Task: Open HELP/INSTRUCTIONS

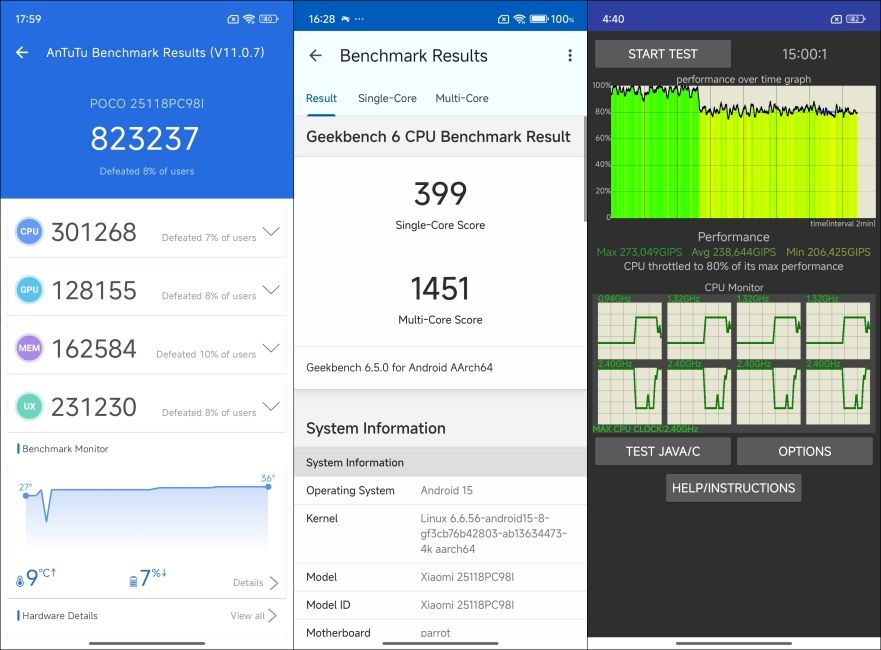Action: click(733, 488)
